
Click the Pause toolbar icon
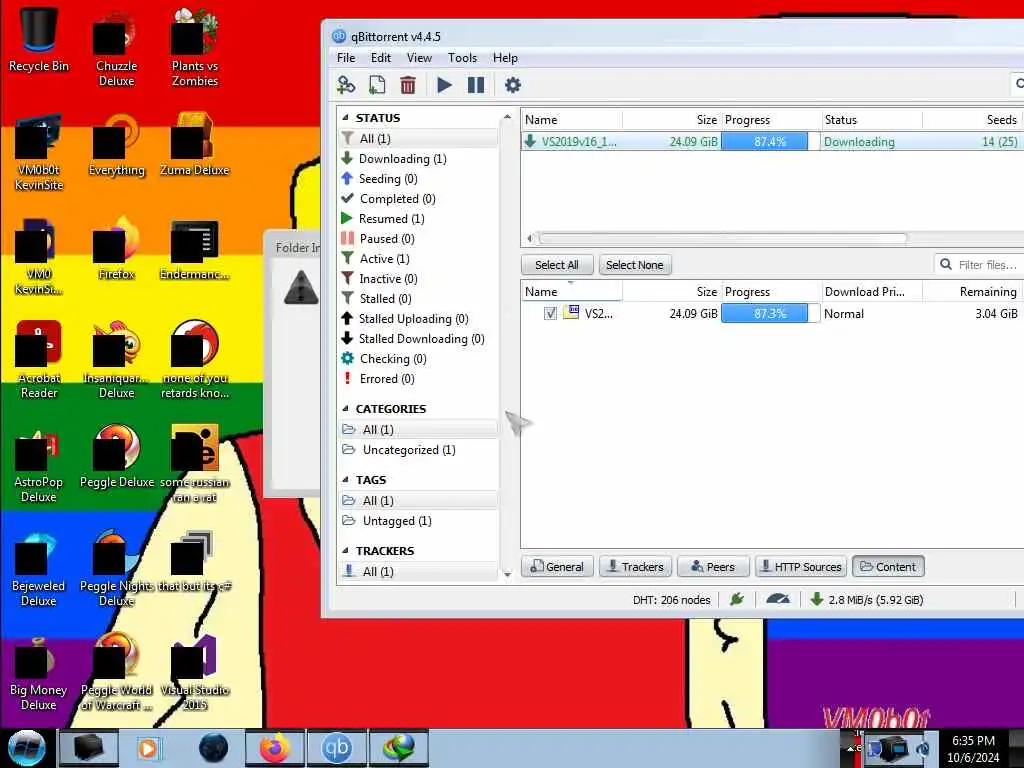click(x=476, y=85)
